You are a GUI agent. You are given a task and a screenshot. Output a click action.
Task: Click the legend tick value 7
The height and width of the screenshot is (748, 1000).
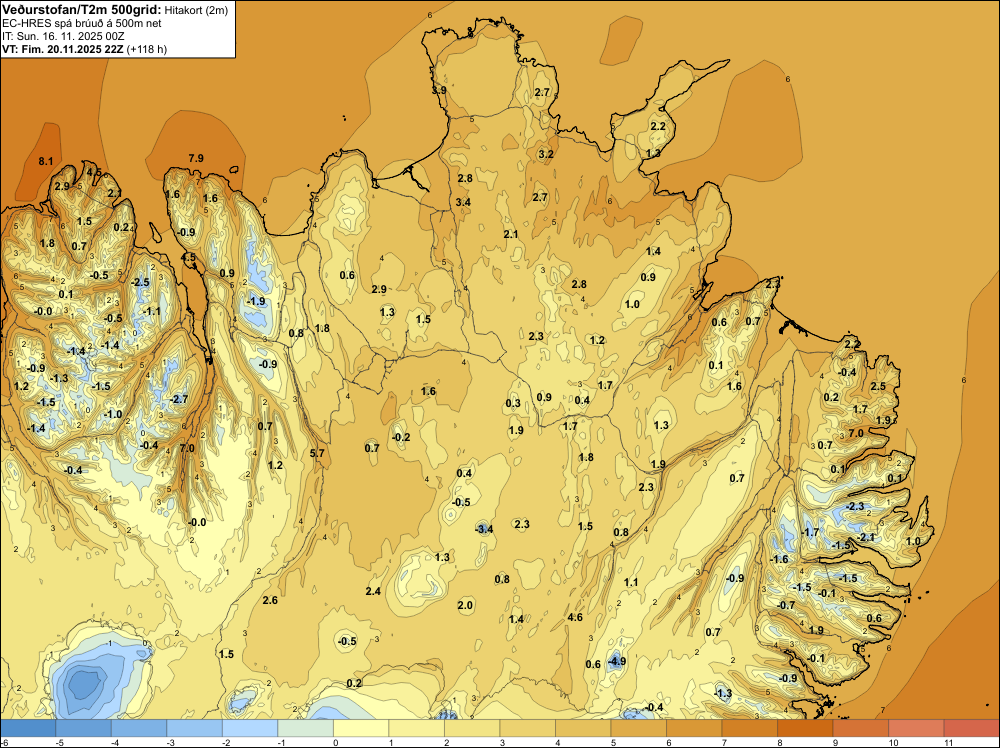pyautogui.click(x=724, y=742)
